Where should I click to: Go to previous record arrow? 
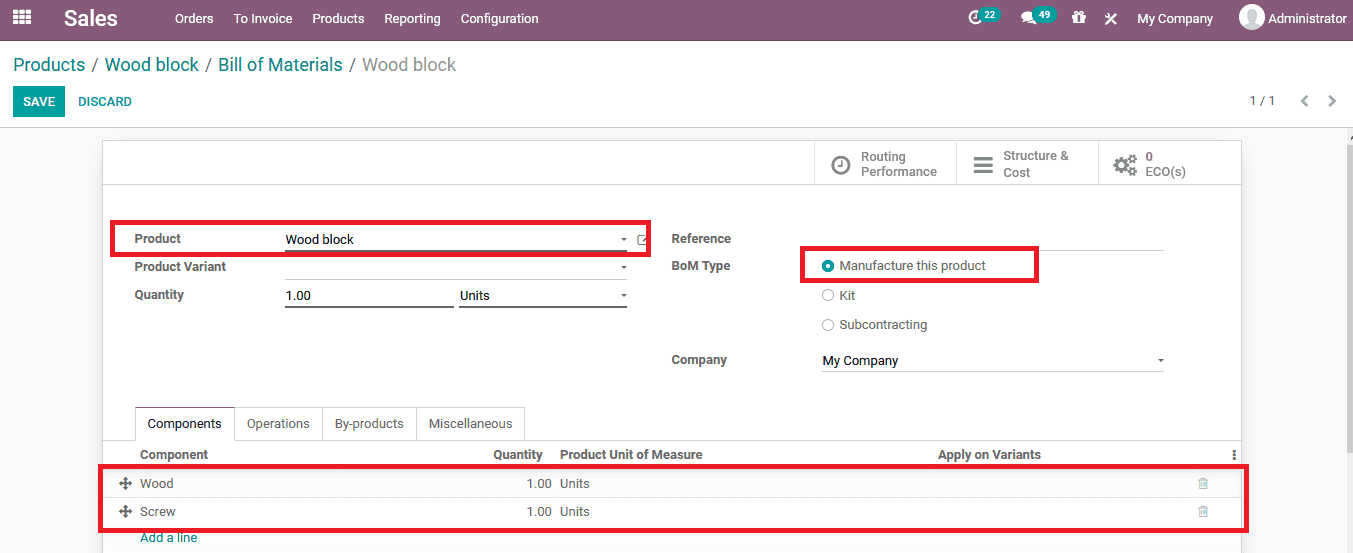[x=1304, y=101]
